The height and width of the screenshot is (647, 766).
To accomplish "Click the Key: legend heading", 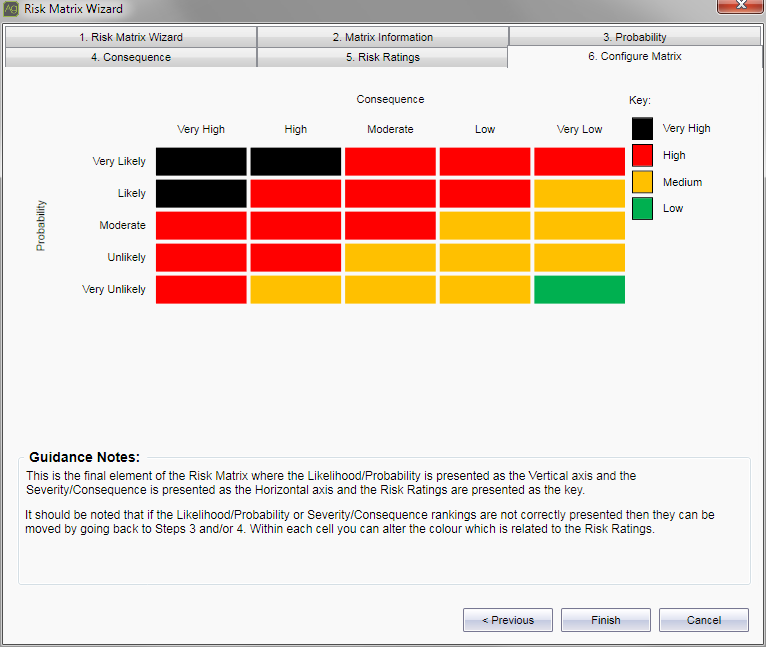I will [640, 101].
